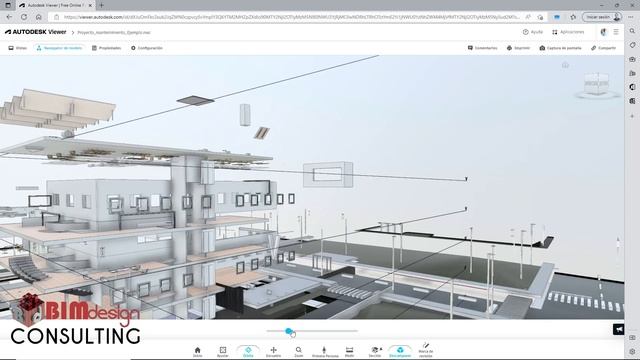
Task: Open the Ayuda help menu
Action: tap(533, 32)
